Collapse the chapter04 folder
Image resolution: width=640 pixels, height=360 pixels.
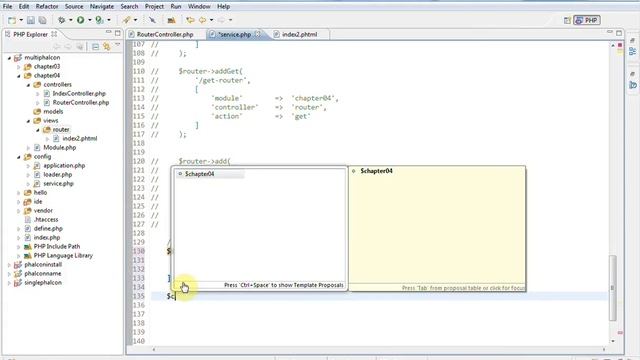(x=19, y=76)
